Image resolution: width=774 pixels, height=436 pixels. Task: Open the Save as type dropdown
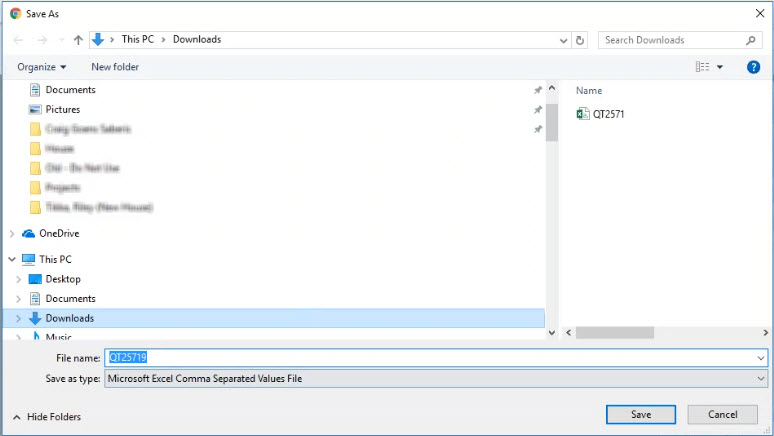(761, 379)
